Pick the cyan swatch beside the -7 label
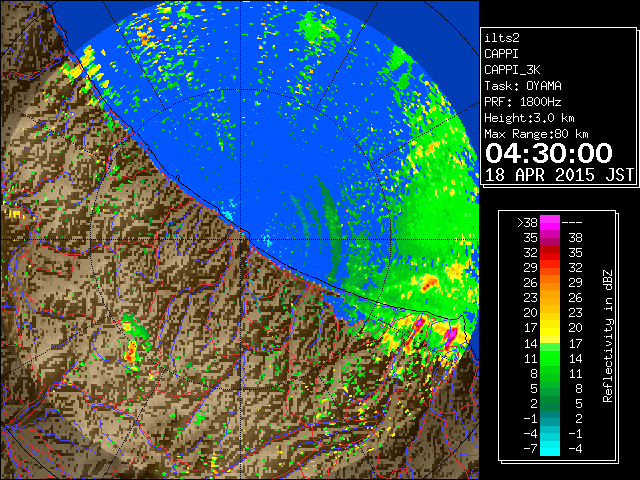This screenshot has height=480, width=640. [x=550, y=448]
